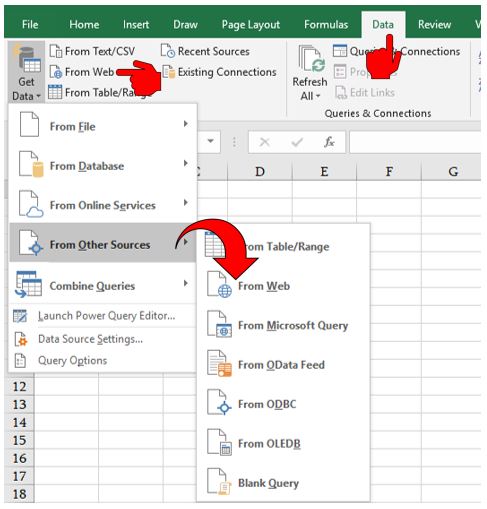The image size is (487, 509).
Task: Click the Edit Links icon
Action: point(341,93)
